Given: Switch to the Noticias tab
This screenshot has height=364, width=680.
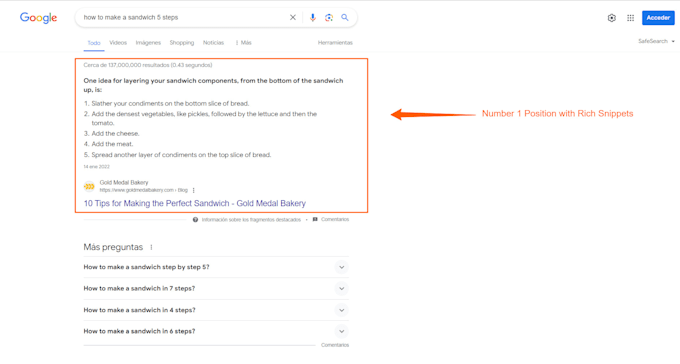Looking at the screenshot, I should pyautogui.click(x=213, y=43).
